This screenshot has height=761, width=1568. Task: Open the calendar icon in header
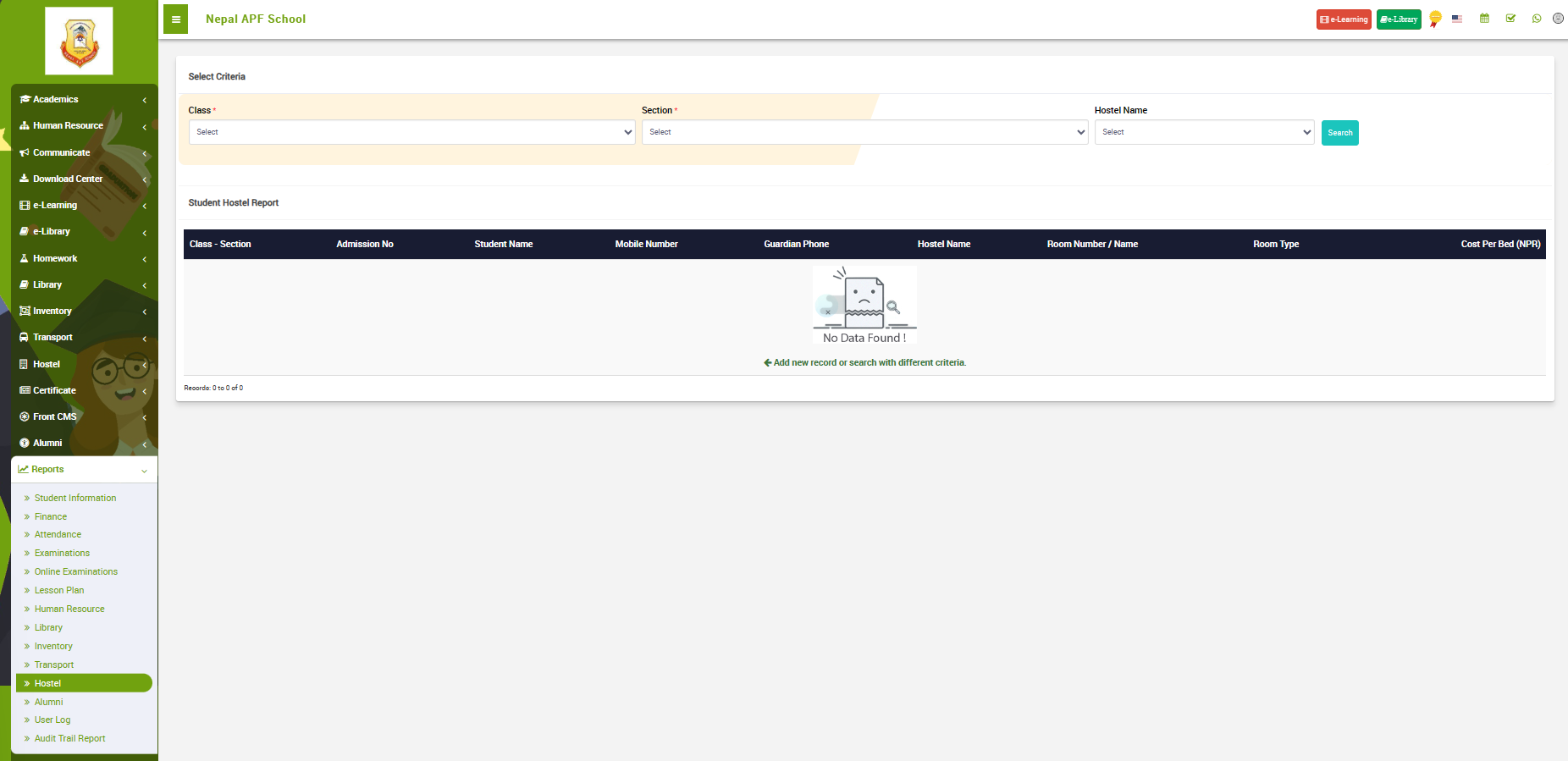(x=1484, y=19)
